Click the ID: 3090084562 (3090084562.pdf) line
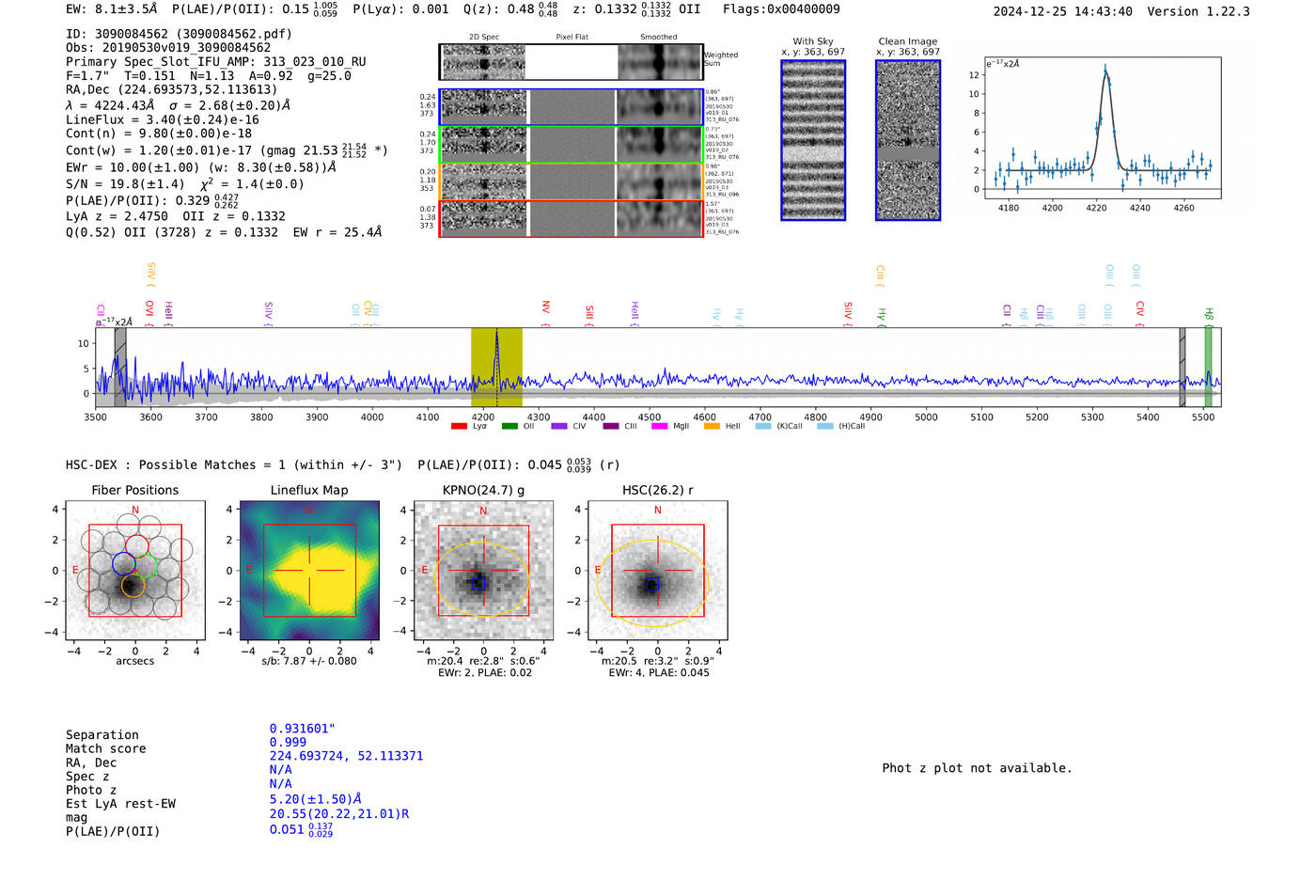1316x896 pixels. (x=179, y=34)
